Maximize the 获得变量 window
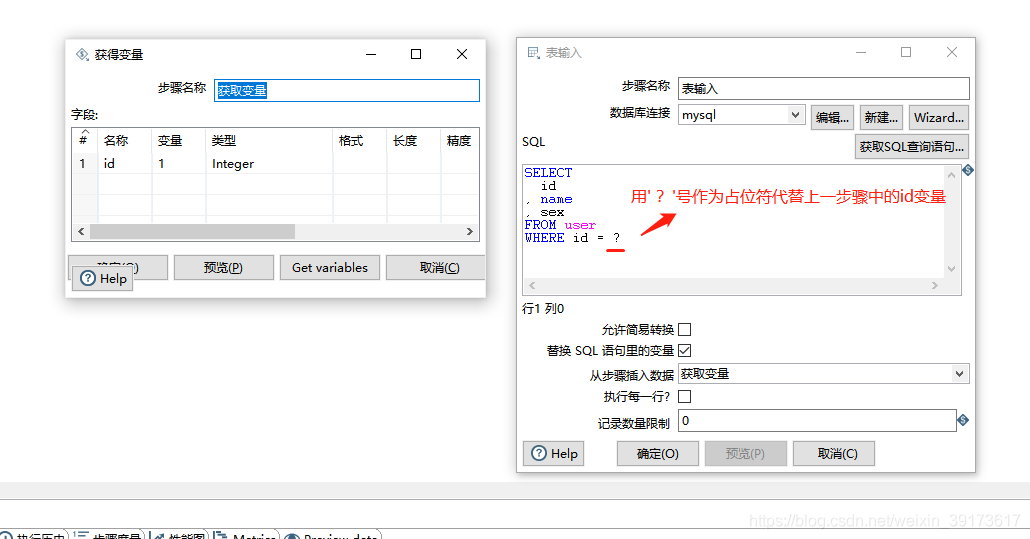The height and width of the screenshot is (539, 1030). (x=416, y=54)
